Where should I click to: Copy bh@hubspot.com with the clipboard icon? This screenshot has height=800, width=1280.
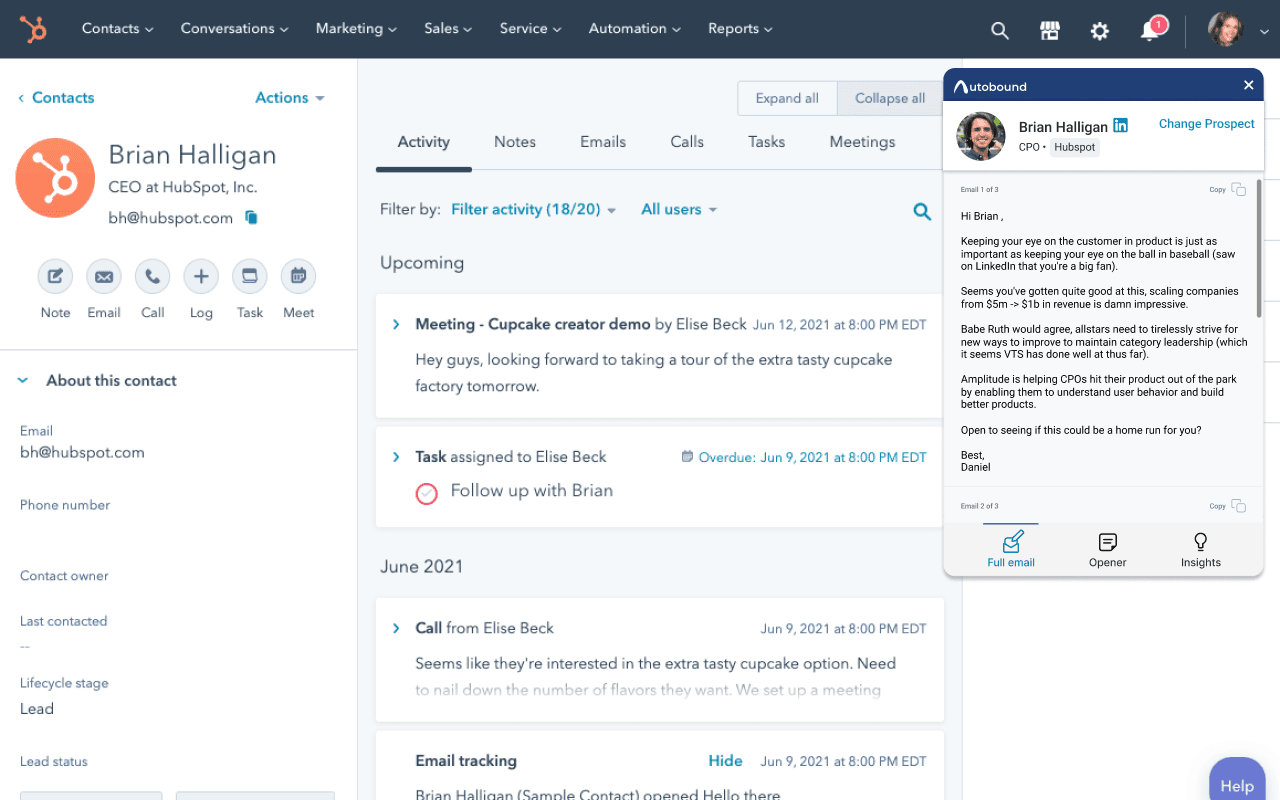pyautogui.click(x=250, y=217)
